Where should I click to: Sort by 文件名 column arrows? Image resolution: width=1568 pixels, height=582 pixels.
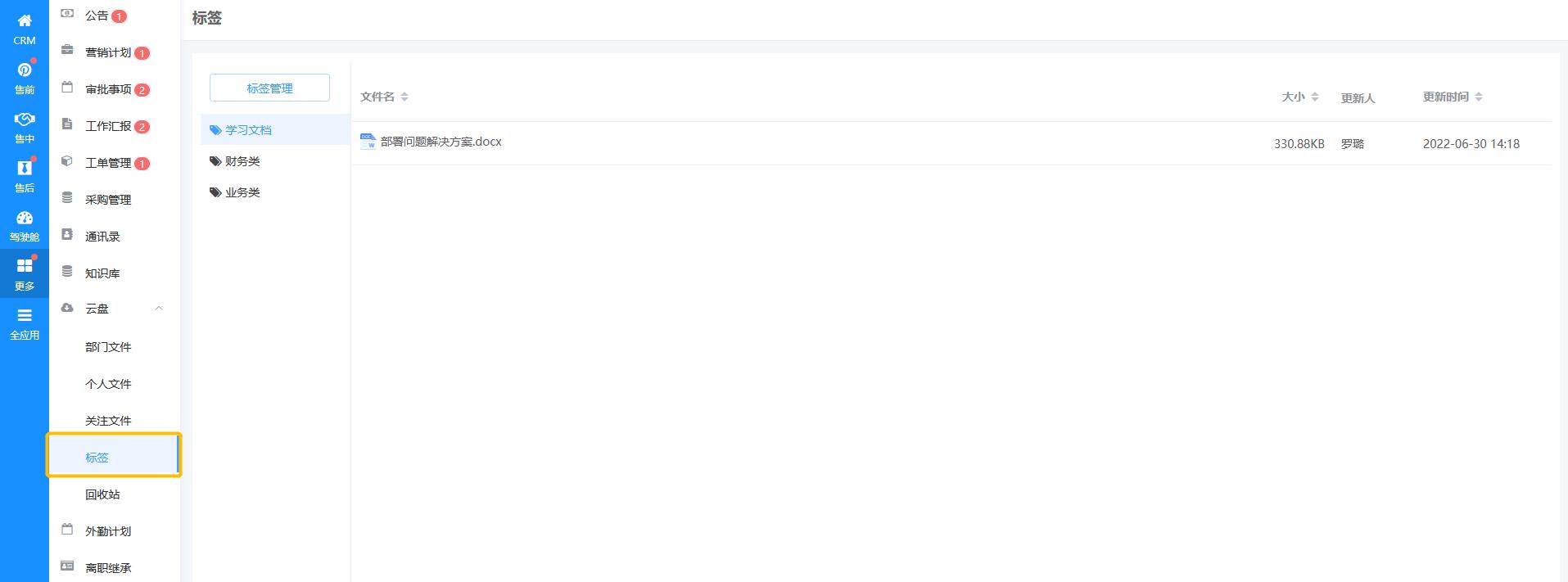coord(404,97)
